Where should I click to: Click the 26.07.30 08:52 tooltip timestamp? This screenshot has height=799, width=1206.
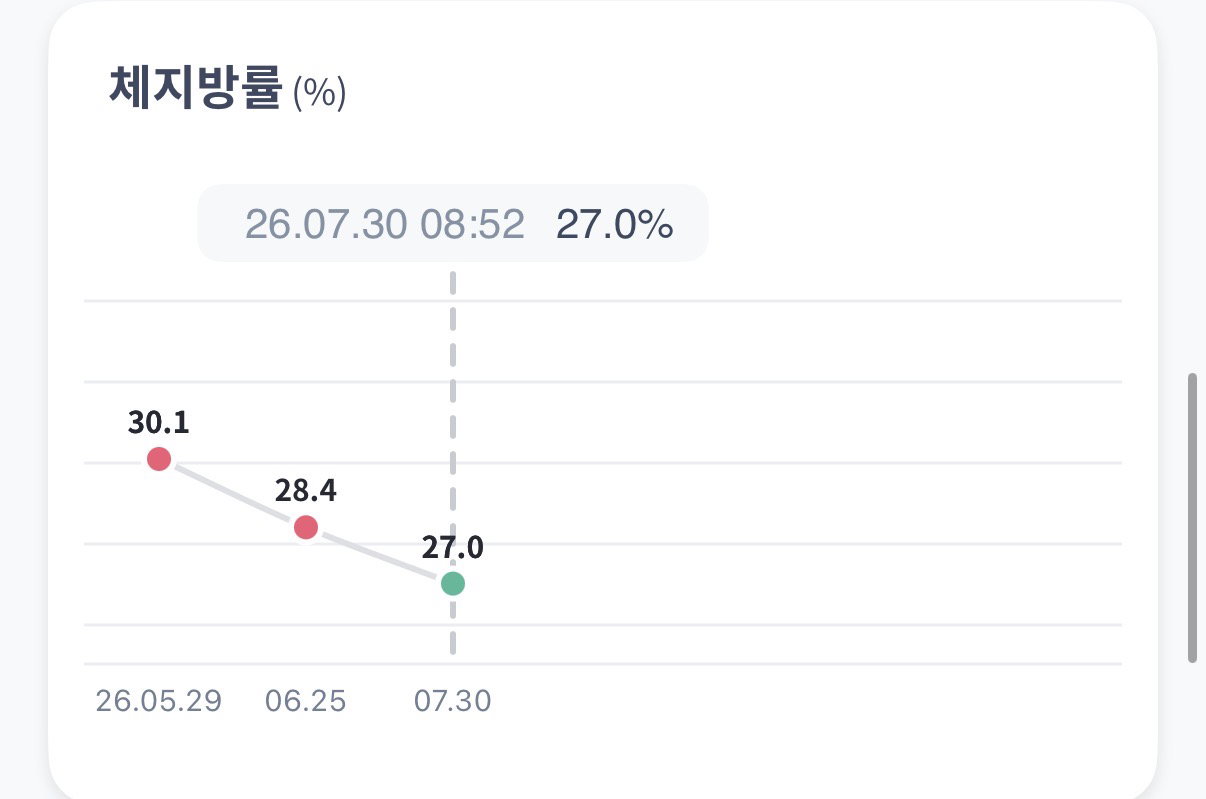[x=385, y=225]
